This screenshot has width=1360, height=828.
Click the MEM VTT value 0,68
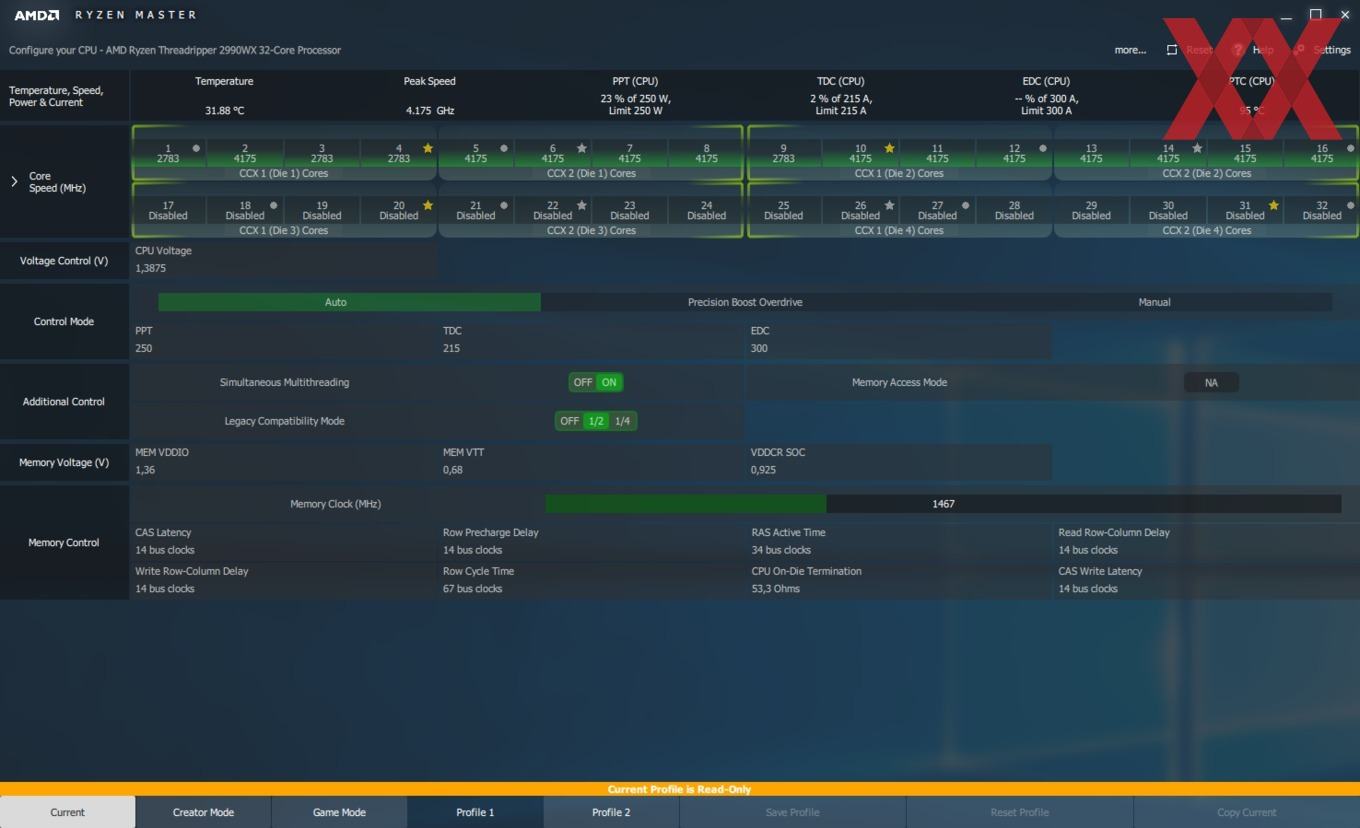coord(453,470)
